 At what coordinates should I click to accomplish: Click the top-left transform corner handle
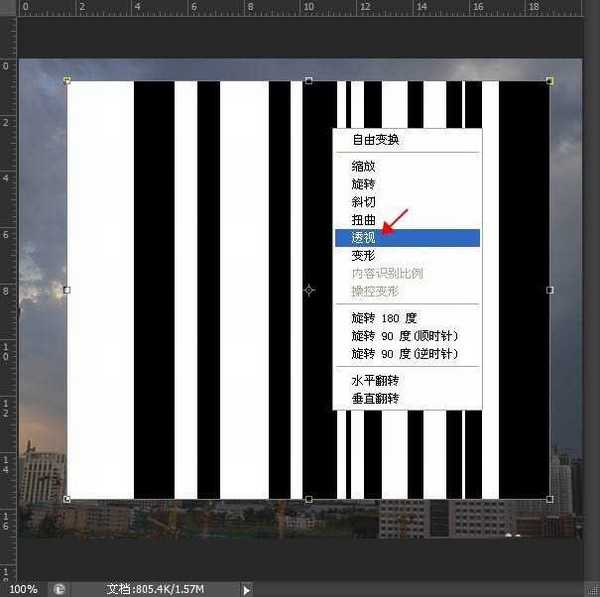67,80
